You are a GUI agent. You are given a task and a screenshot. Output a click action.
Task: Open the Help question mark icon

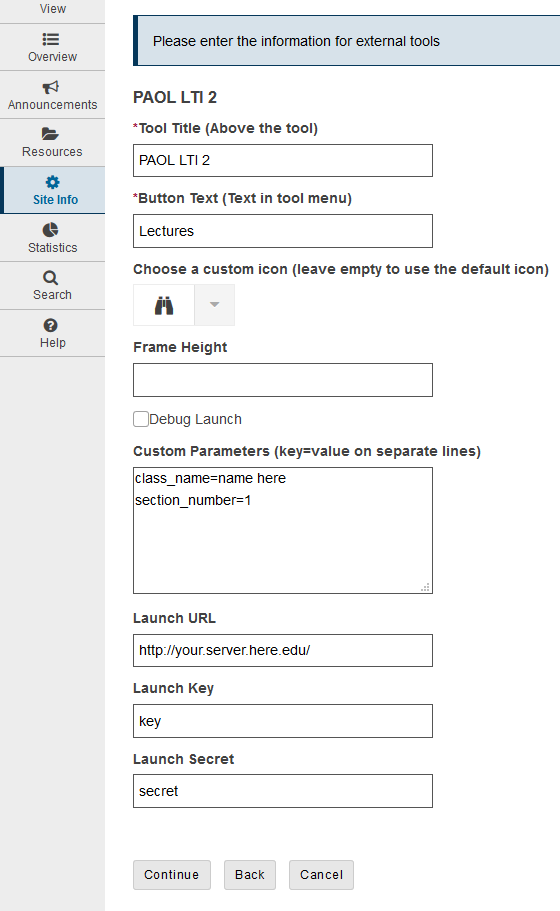[x=51, y=325]
